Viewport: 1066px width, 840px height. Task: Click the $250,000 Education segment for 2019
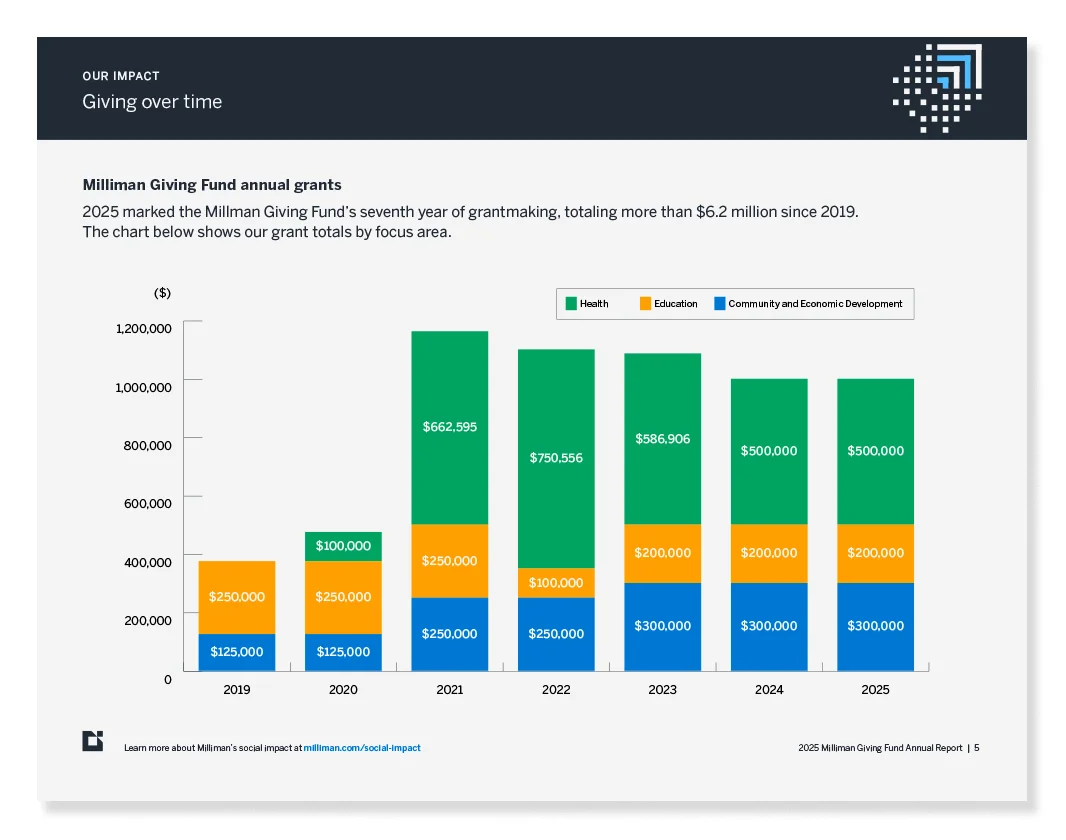coord(237,597)
